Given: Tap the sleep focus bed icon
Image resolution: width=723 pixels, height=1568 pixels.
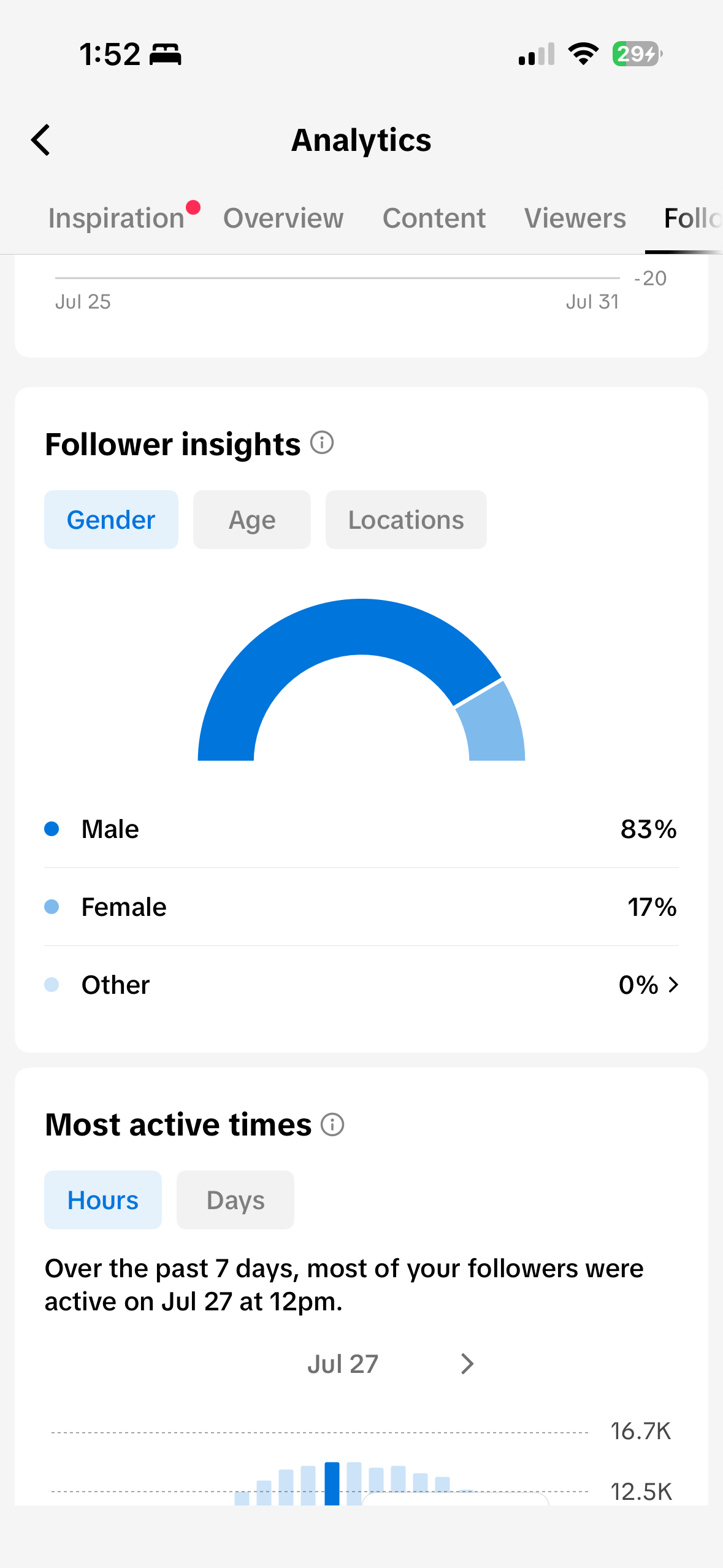Looking at the screenshot, I should point(166,55).
